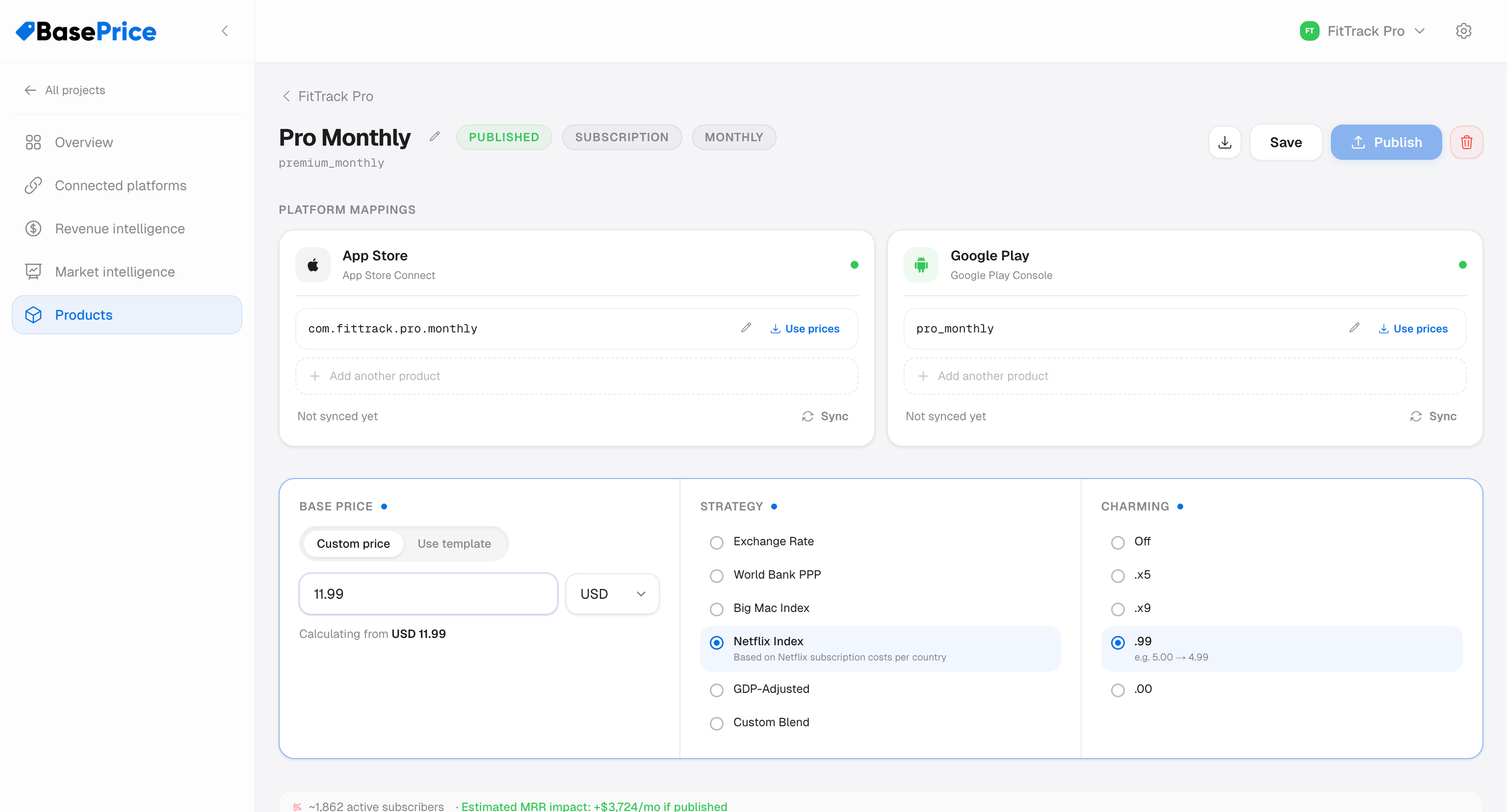Click the Publish button
The image size is (1507, 812).
(x=1386, y=142)
